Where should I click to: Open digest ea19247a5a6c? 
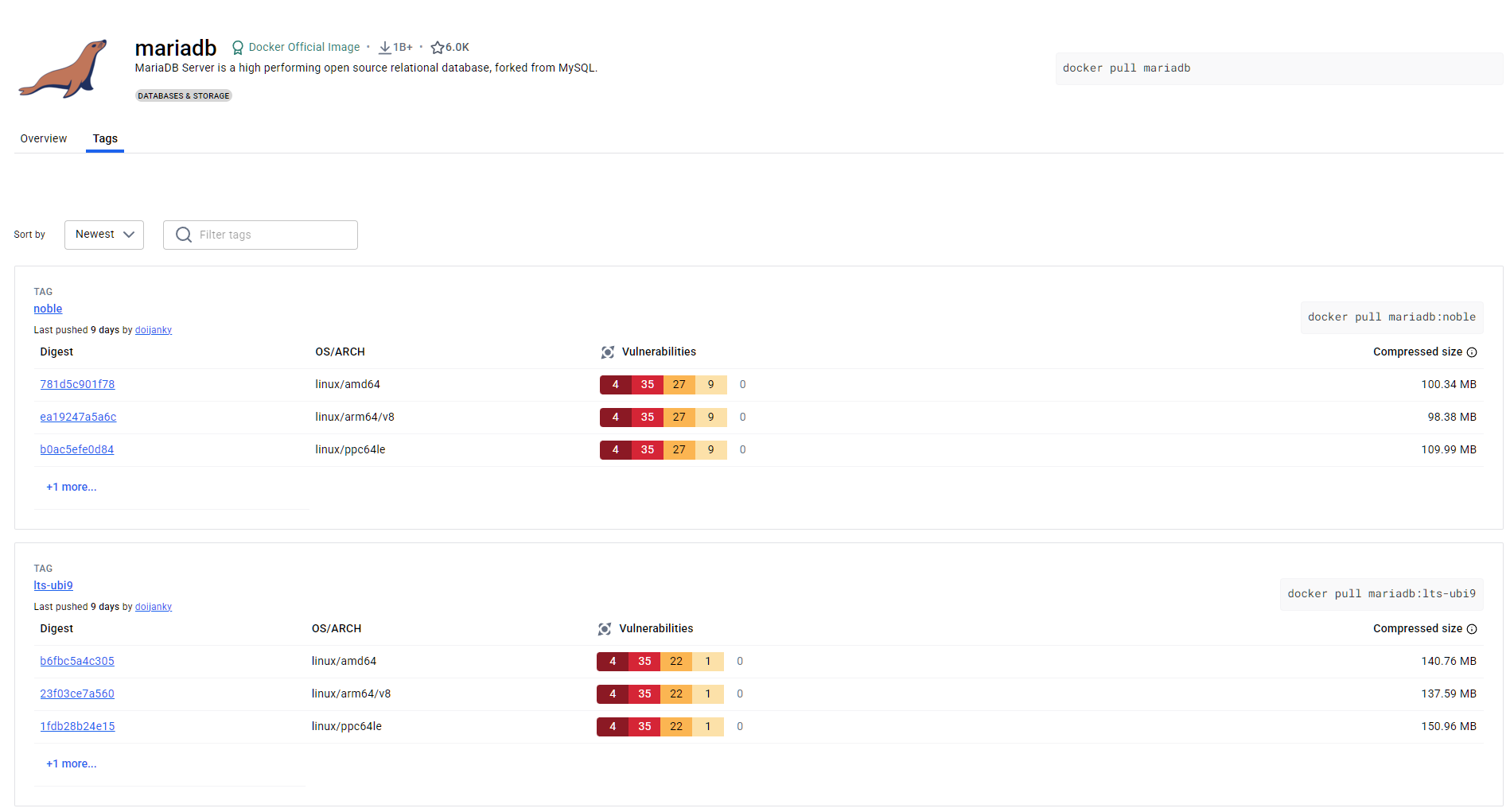click(78, 417)
